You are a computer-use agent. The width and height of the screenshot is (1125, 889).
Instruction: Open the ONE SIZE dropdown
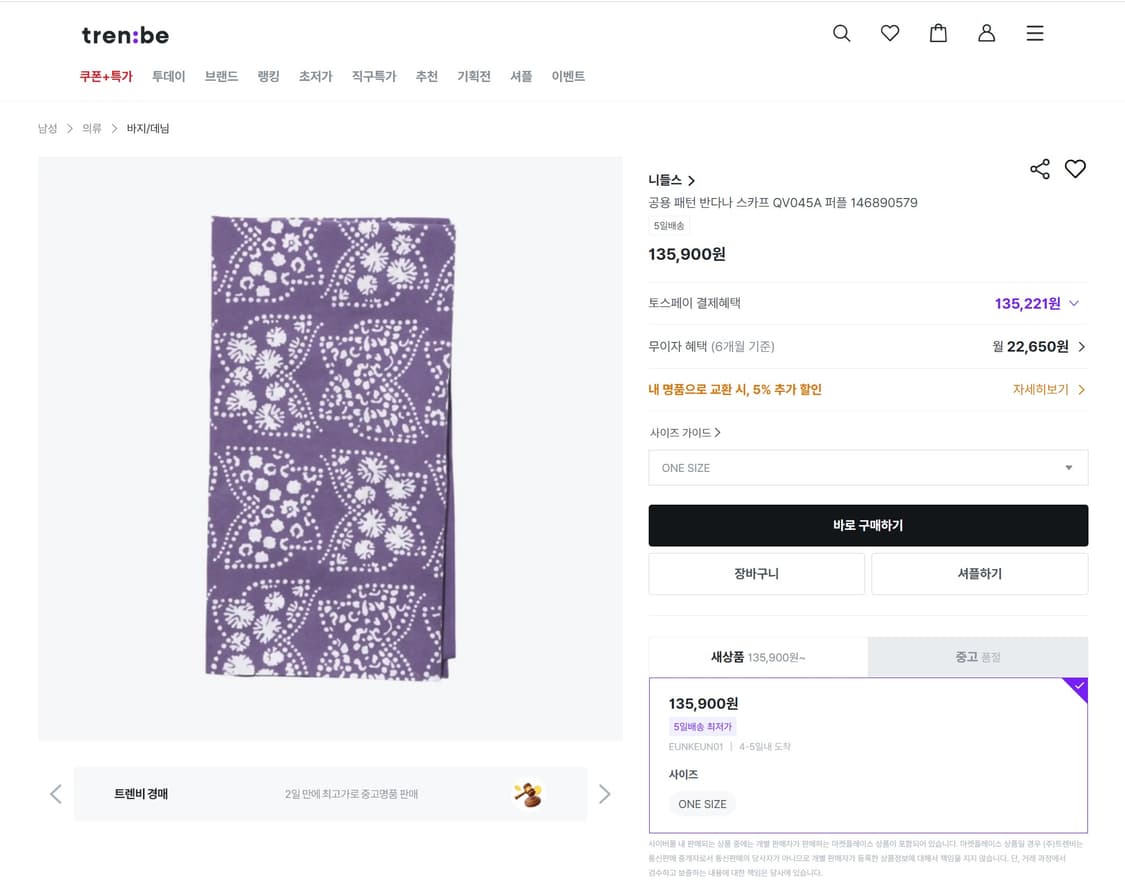[868, 468]
